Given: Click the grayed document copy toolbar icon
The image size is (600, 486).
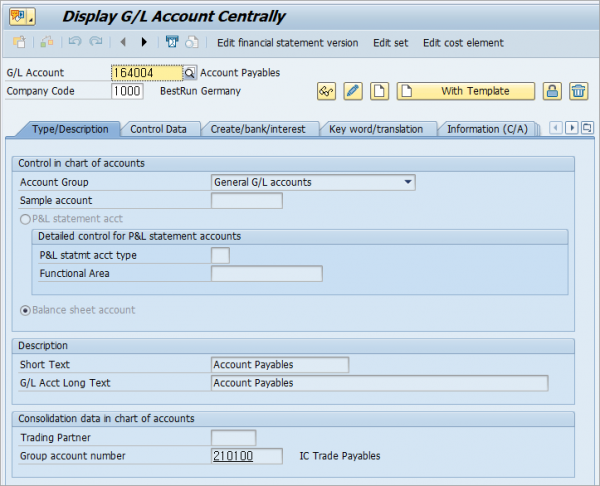Looking at the screenshot, I should [x=192, y=42].
